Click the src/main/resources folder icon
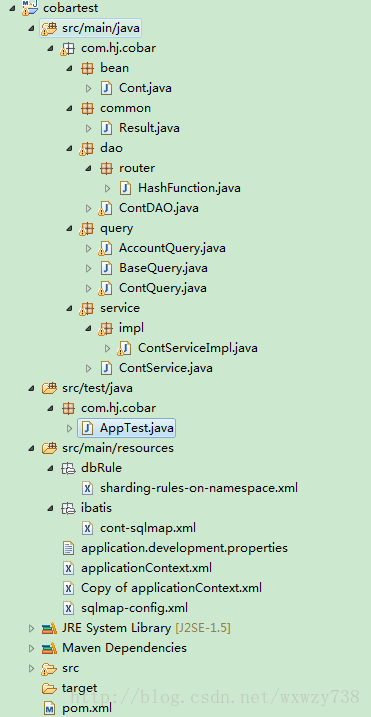 pos(49,448)
